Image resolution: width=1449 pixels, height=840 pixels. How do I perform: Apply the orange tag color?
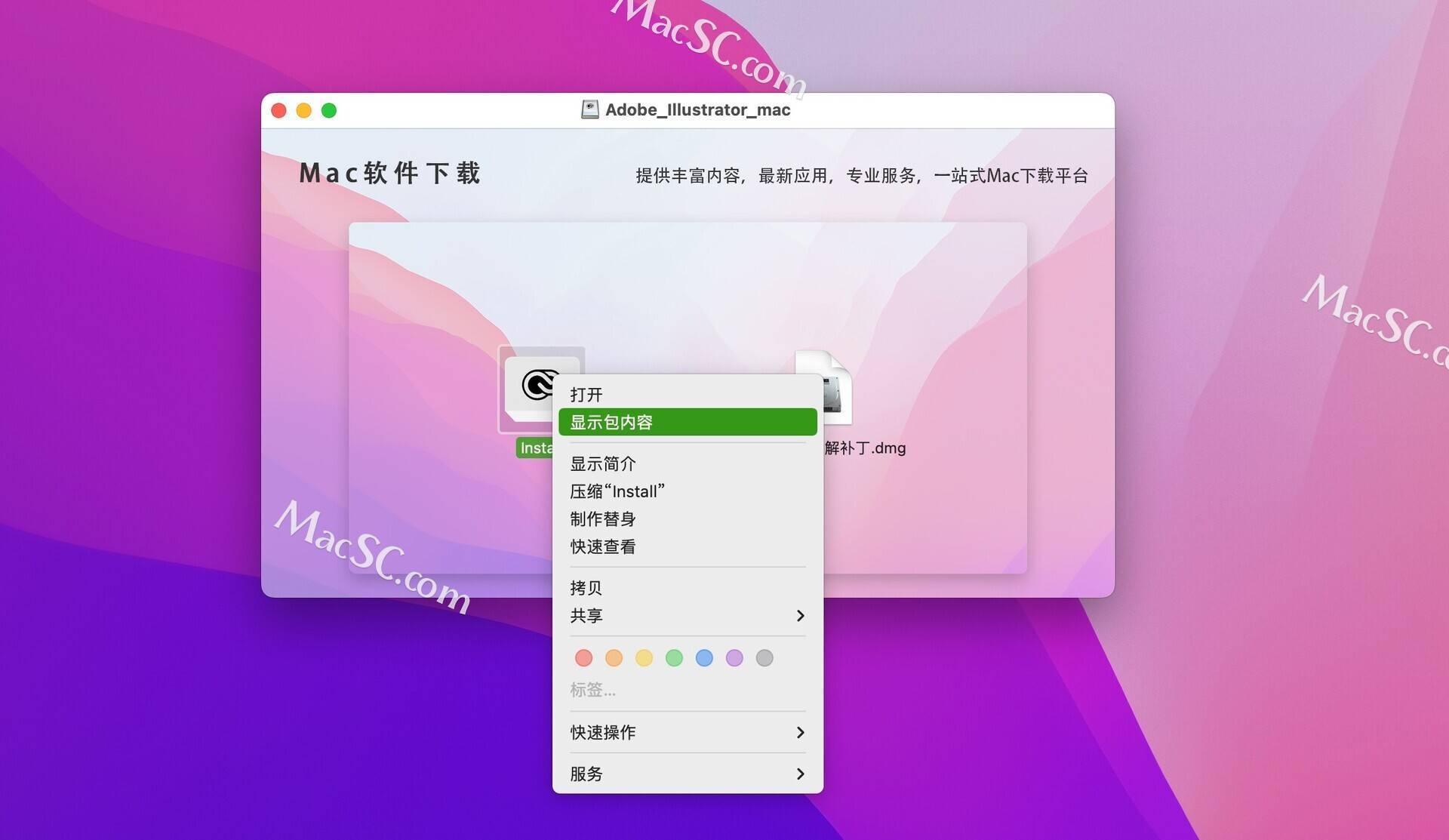pyautogui.click(x=614, y=658)
